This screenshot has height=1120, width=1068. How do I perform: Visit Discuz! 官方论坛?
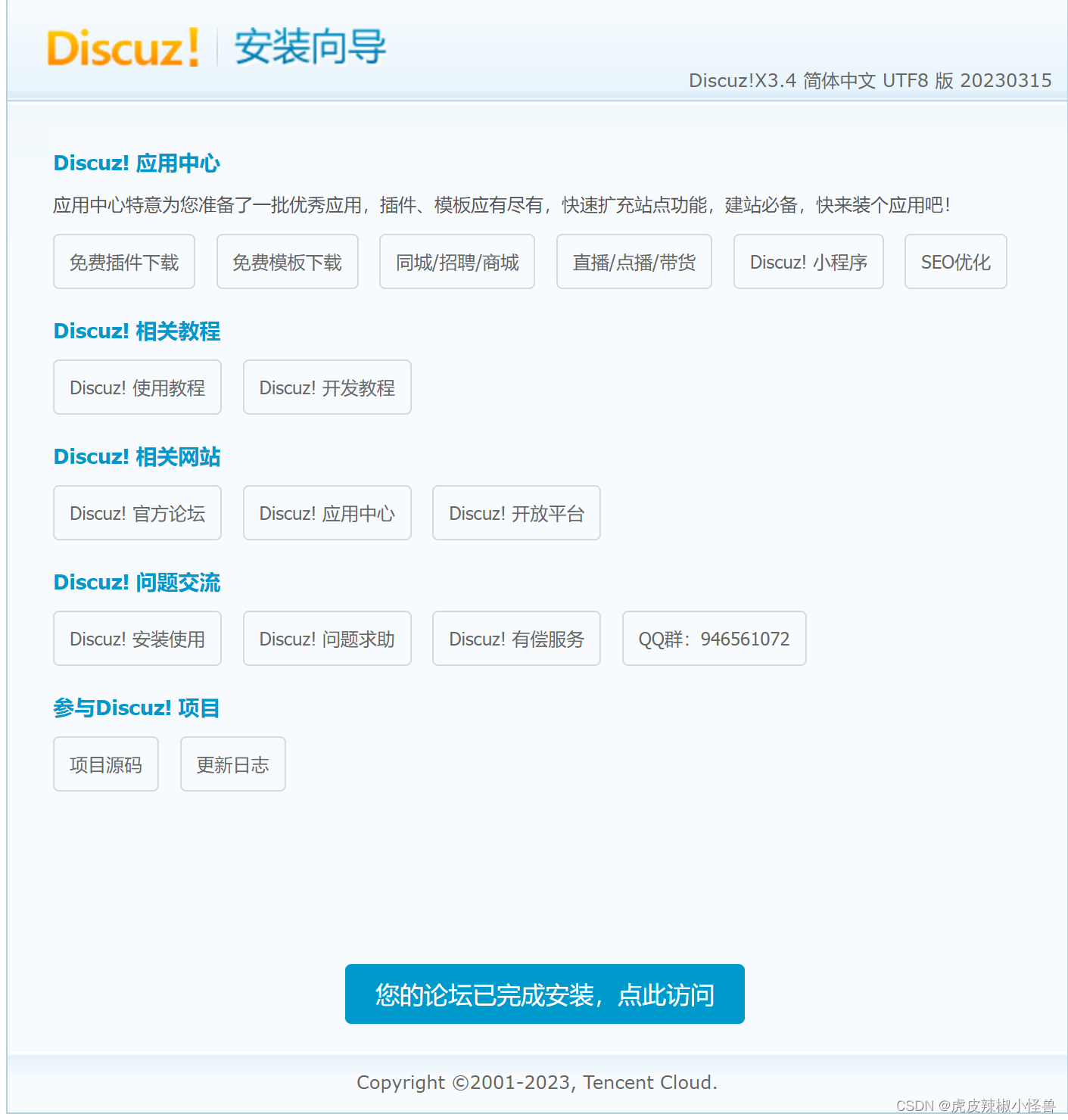(137, 513)
